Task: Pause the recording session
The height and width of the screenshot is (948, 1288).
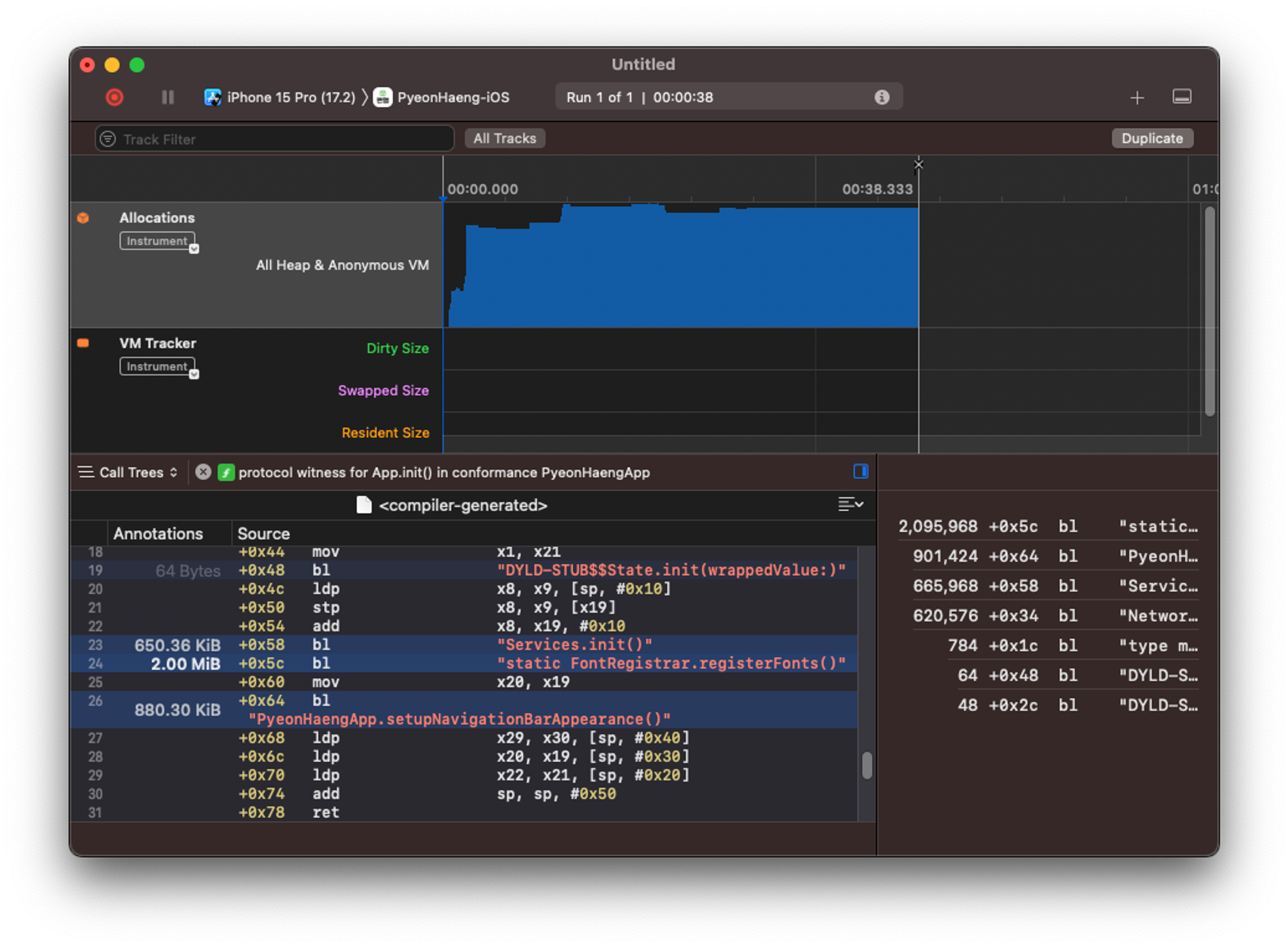Action: (x=167, y=97)
